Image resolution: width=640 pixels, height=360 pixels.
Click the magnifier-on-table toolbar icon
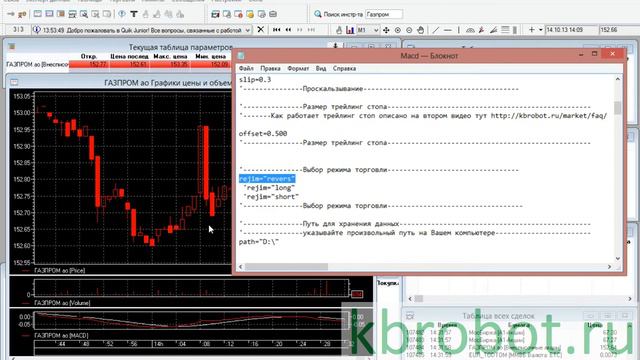click(x=84, y=14)
